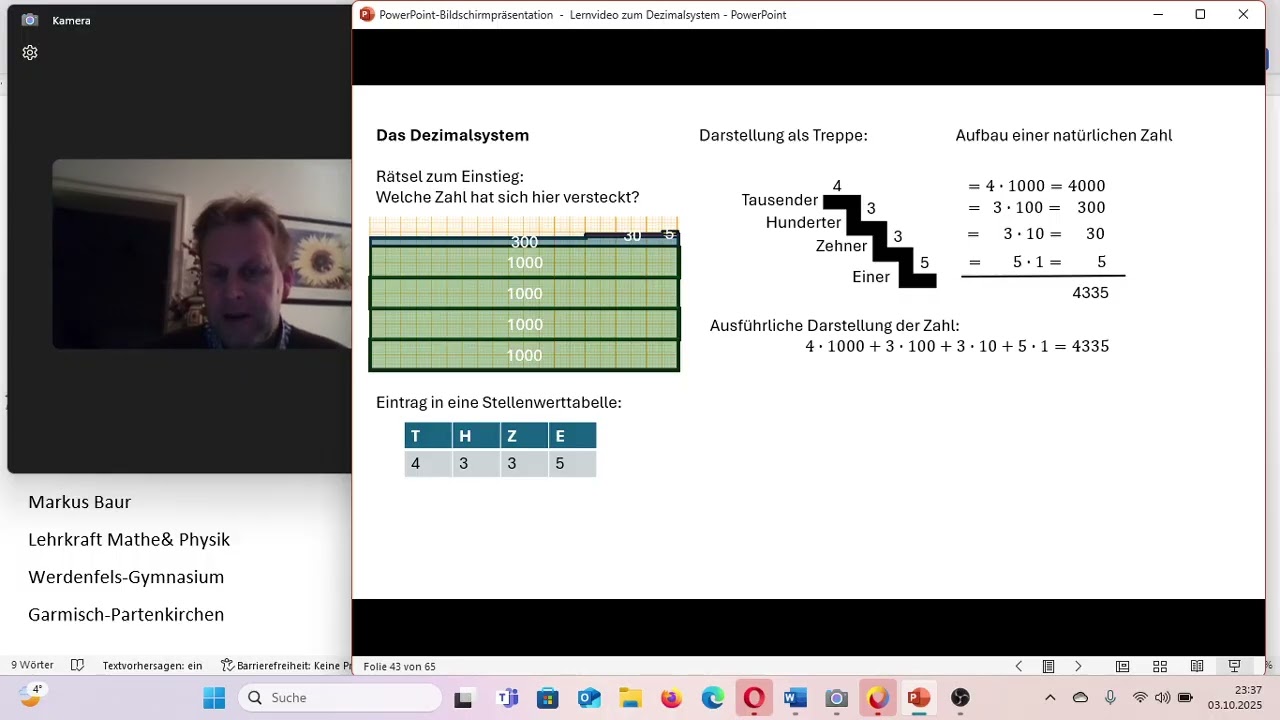Click 'Textvorhersagen: ein' in Word status bar
1280x720 pixels.
click(x=152, y=665)
